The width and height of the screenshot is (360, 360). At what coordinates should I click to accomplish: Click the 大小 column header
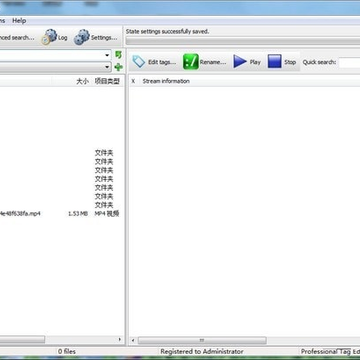(82, 81)
